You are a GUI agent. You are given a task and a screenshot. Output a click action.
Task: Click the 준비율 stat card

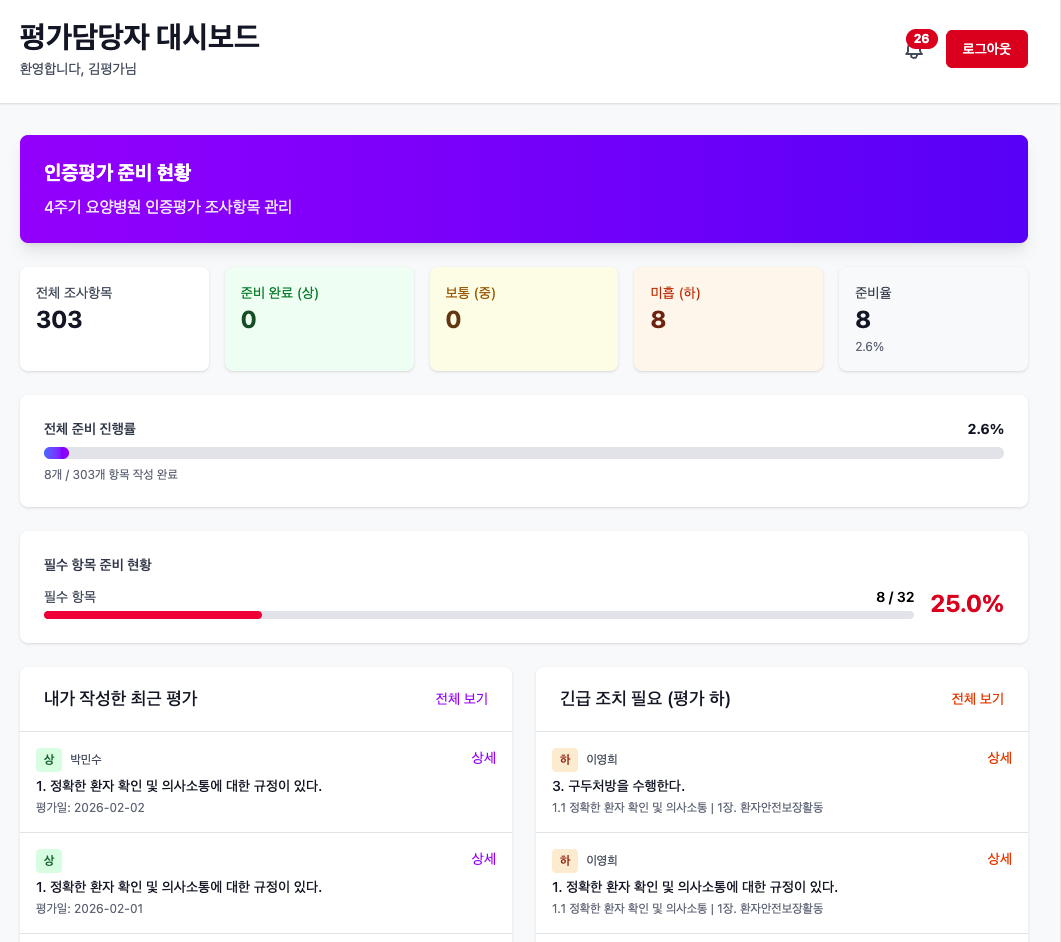point(932,318)
